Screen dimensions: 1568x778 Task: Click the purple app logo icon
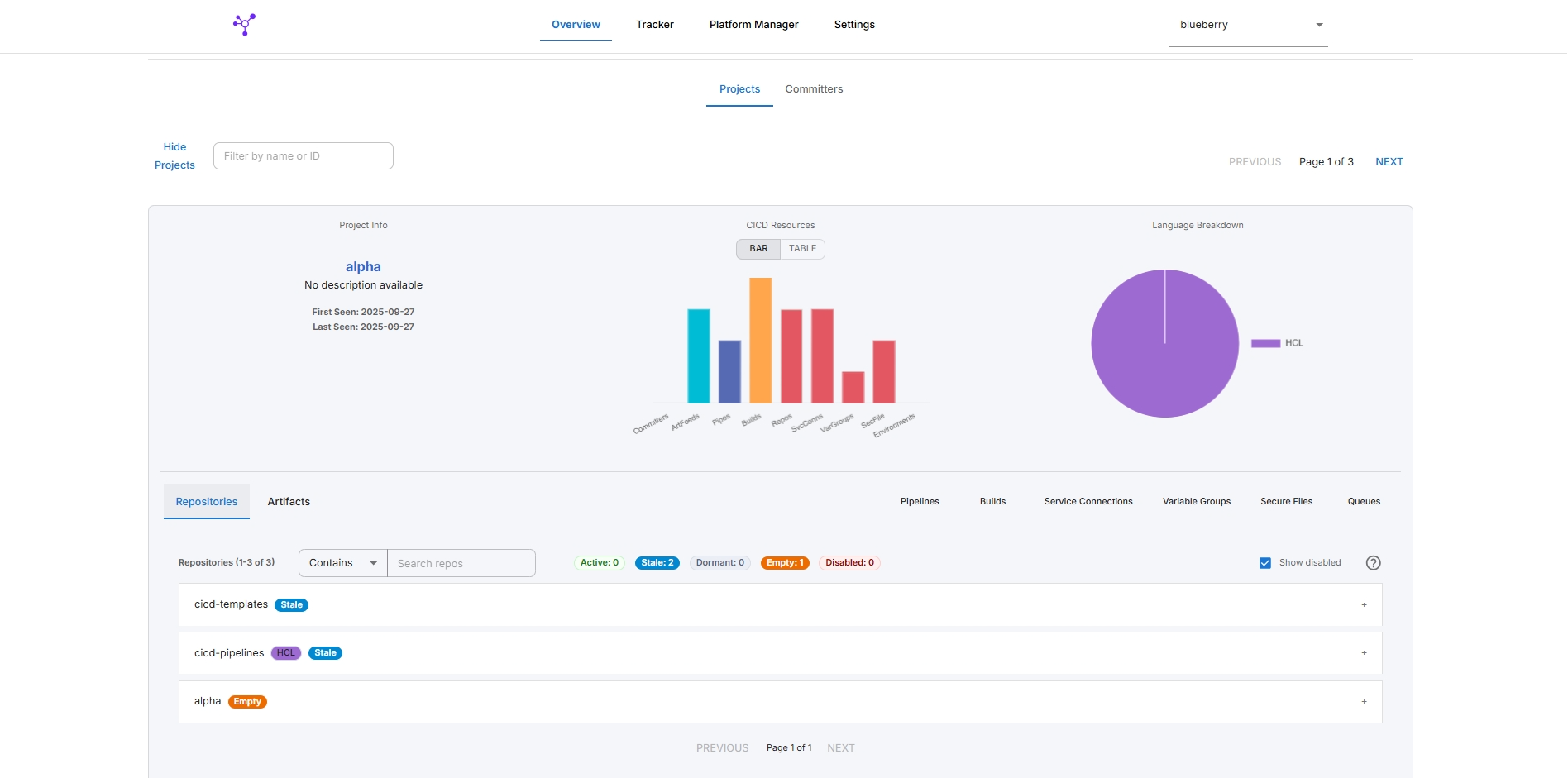pyautogui.click(x=244, y=24)
